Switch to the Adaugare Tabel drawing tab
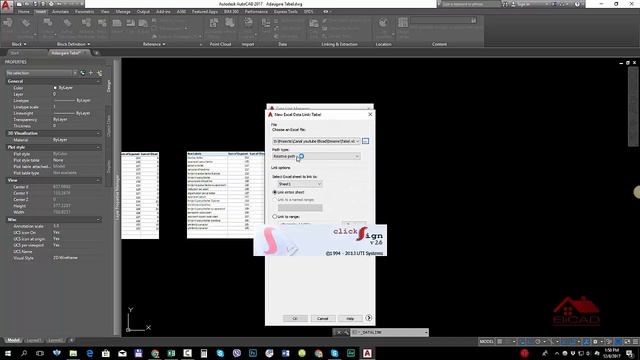 [x=67, y=53]
